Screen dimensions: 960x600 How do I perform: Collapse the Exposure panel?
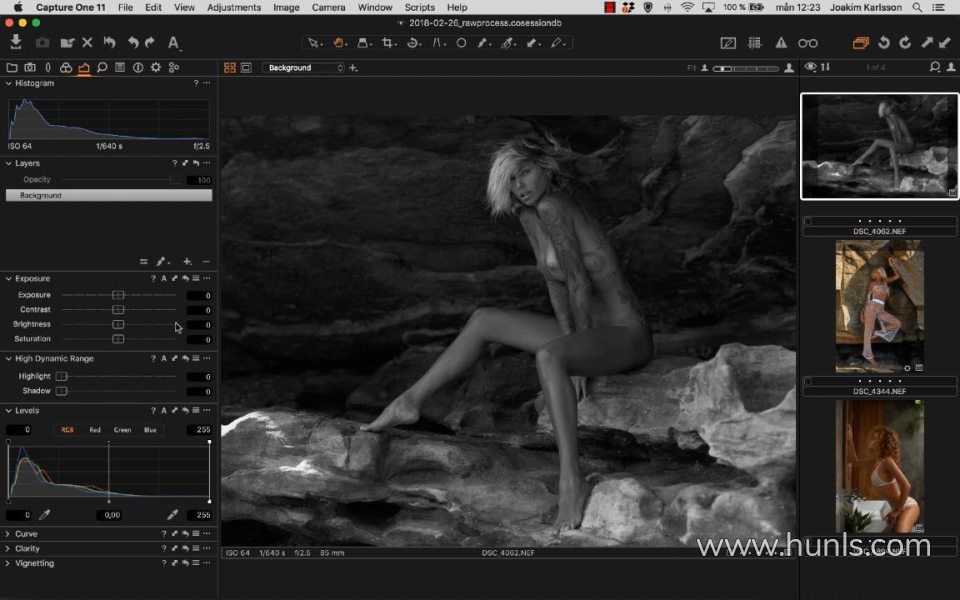point(9,279)
